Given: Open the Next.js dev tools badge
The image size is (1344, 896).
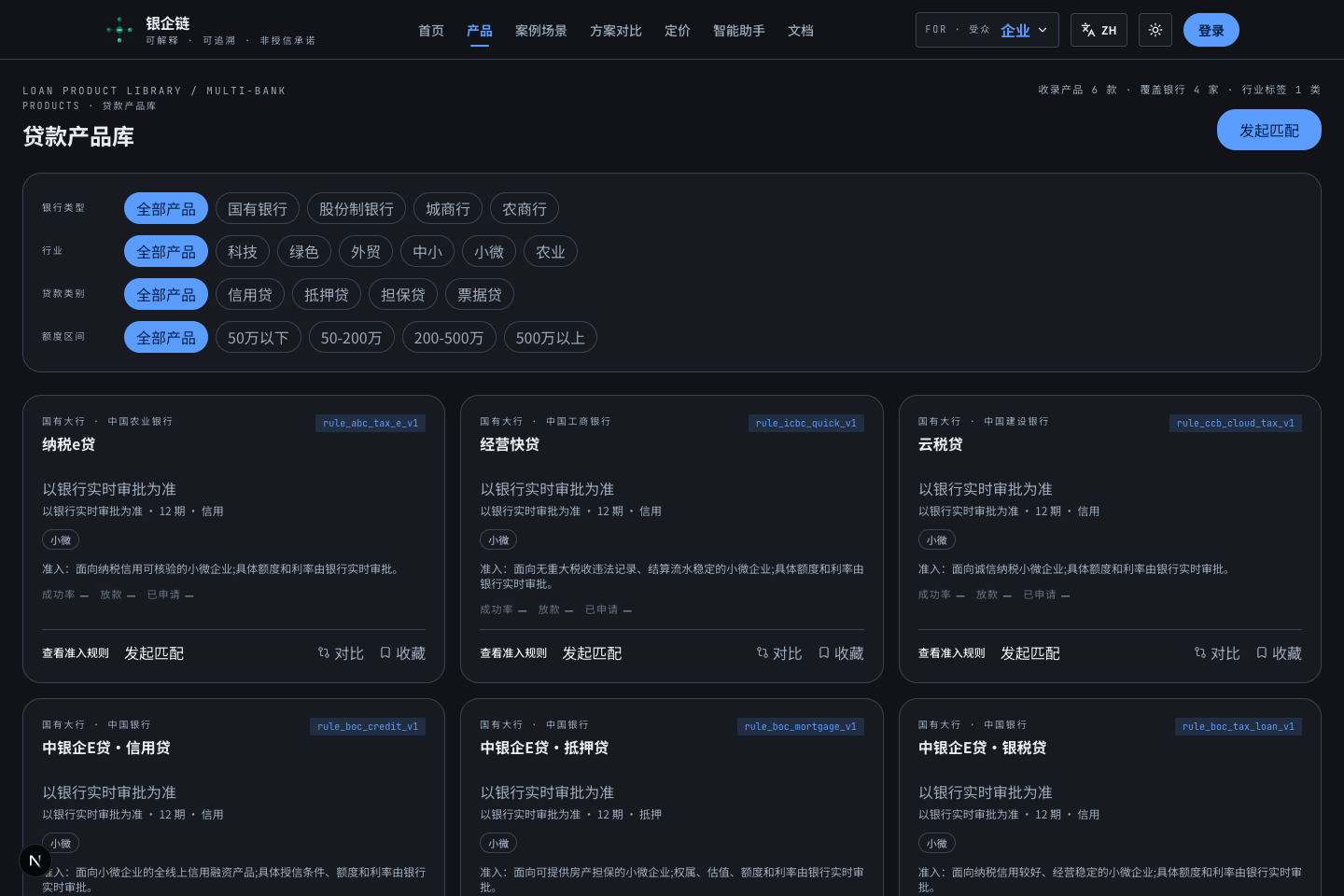Looking at the screenshot, I should (35, 861).
